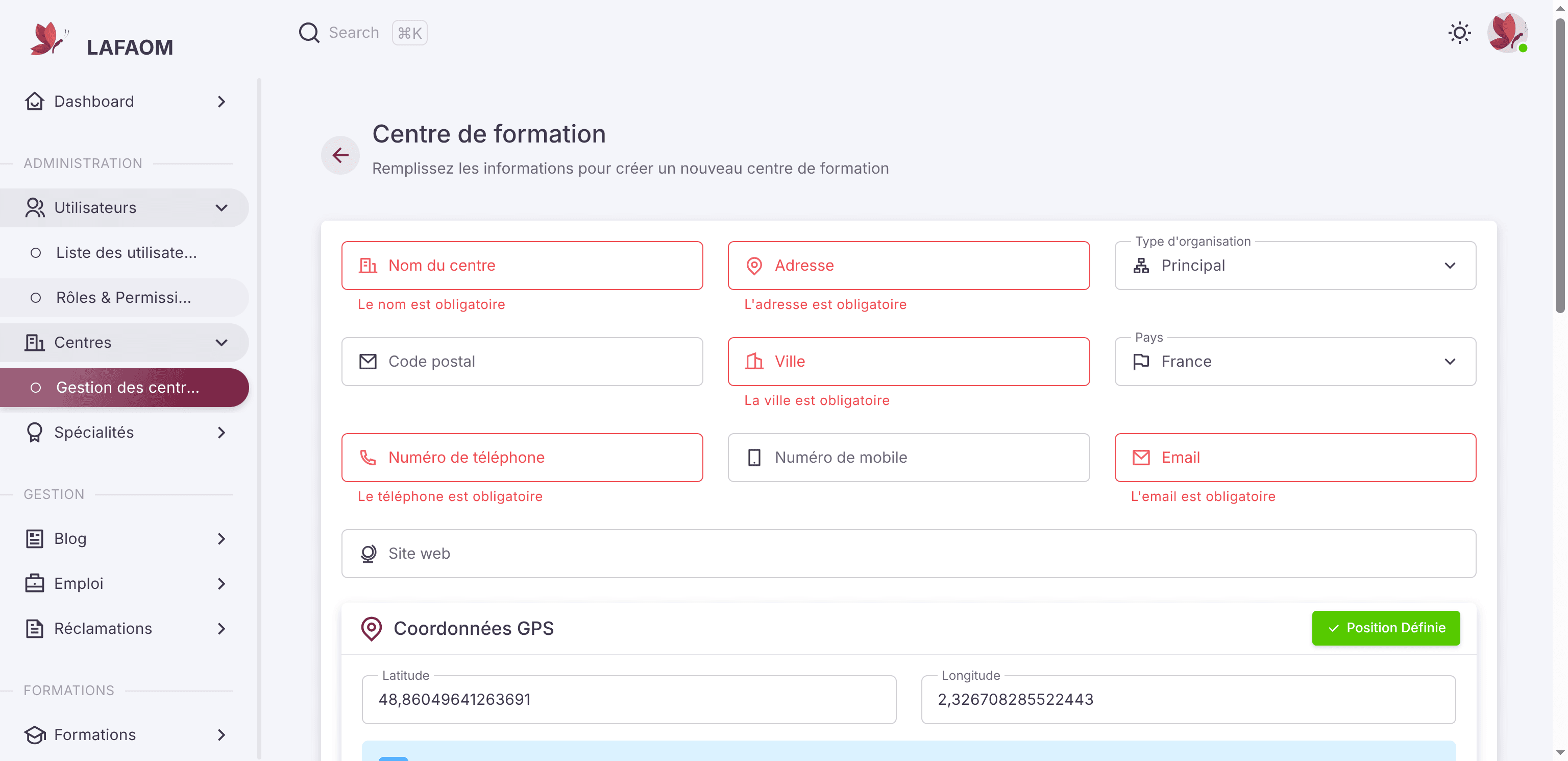Click the Spécialités award icon
Screen dimensions: 1568x761
click(x=35, y=432)
